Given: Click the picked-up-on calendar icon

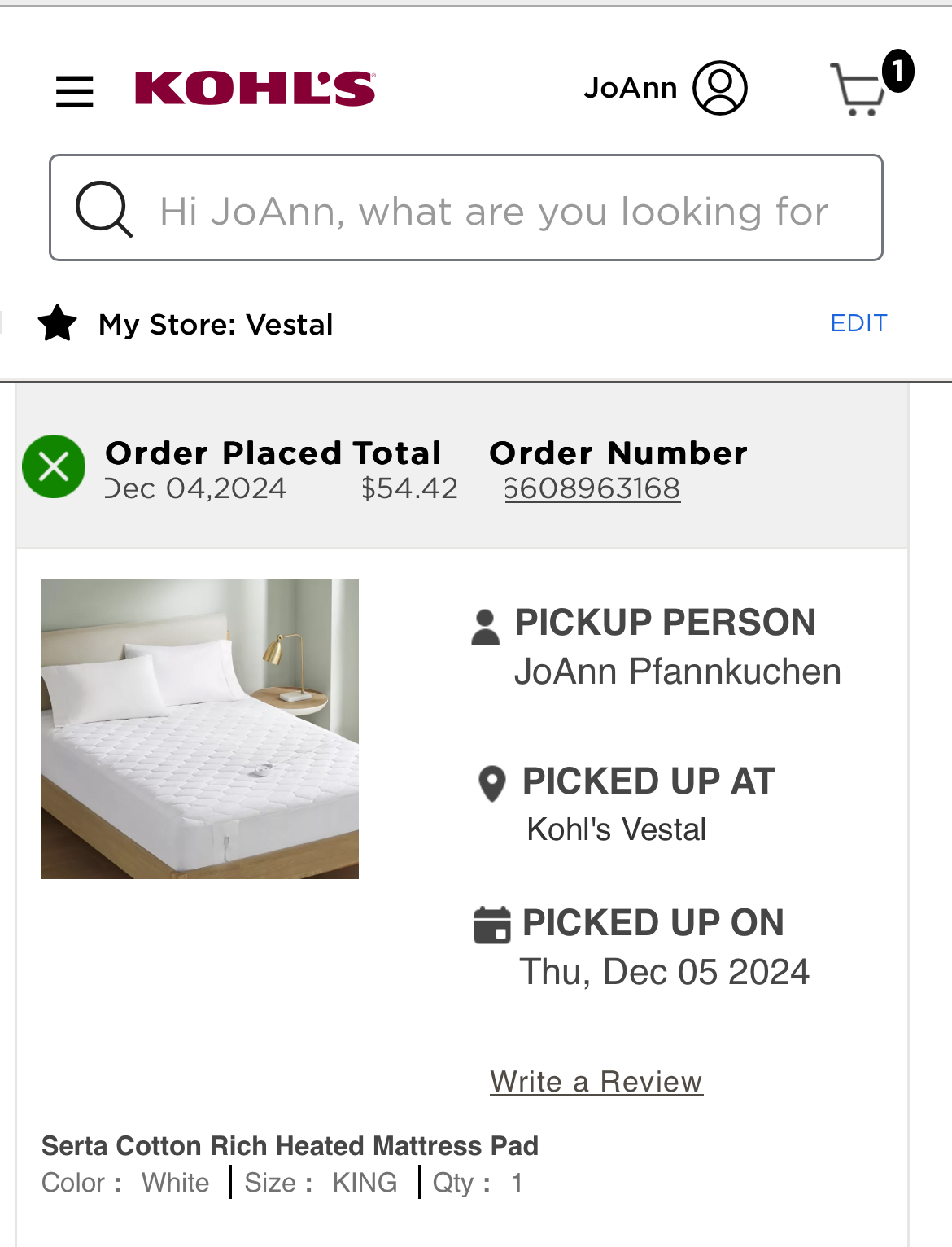Looking at the screenshot, I should [492, 925].
